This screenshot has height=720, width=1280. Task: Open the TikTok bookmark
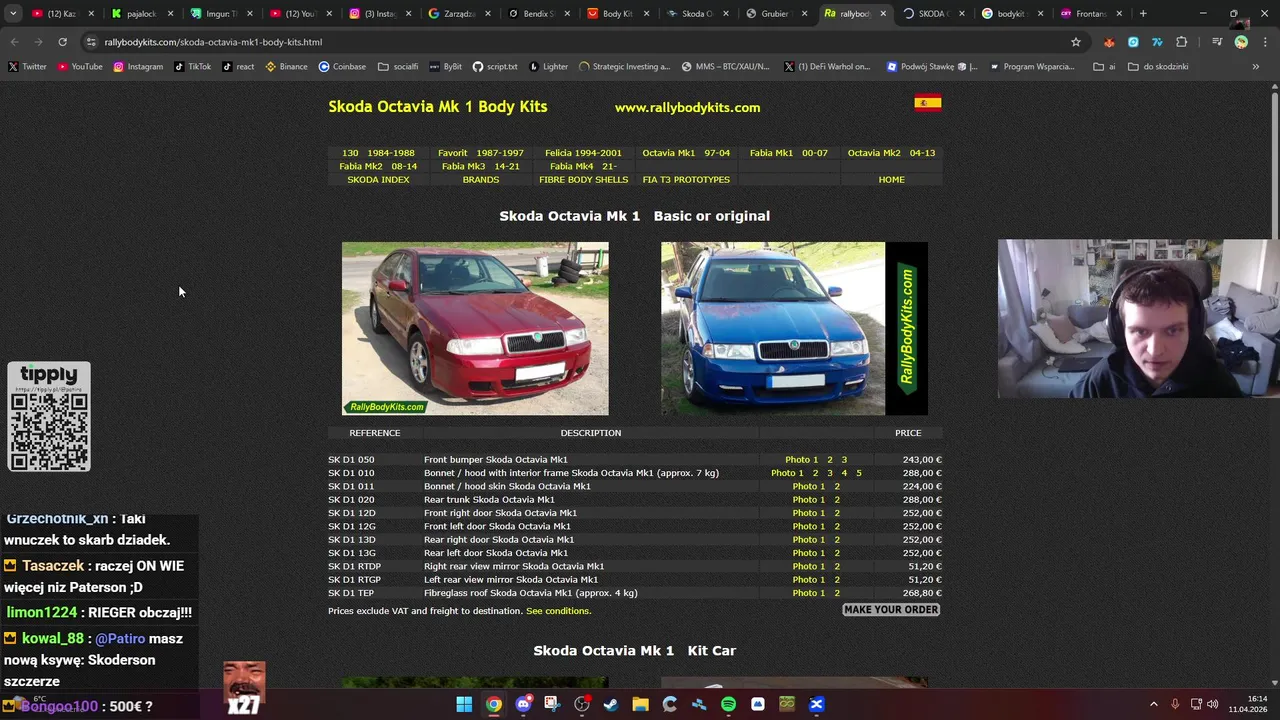tap(192, 67)
